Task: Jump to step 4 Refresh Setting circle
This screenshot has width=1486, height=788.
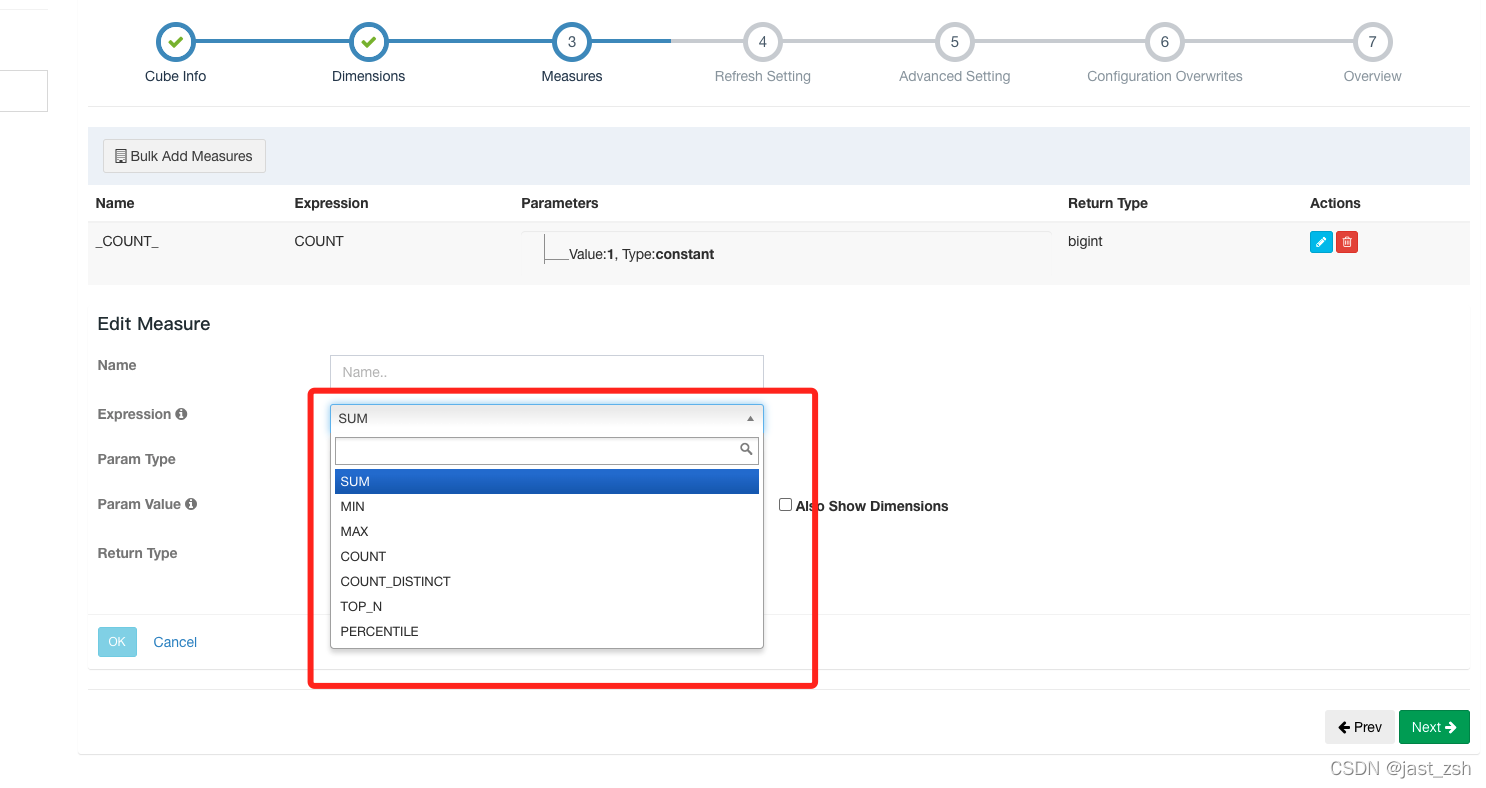Action: coord(763,42)
